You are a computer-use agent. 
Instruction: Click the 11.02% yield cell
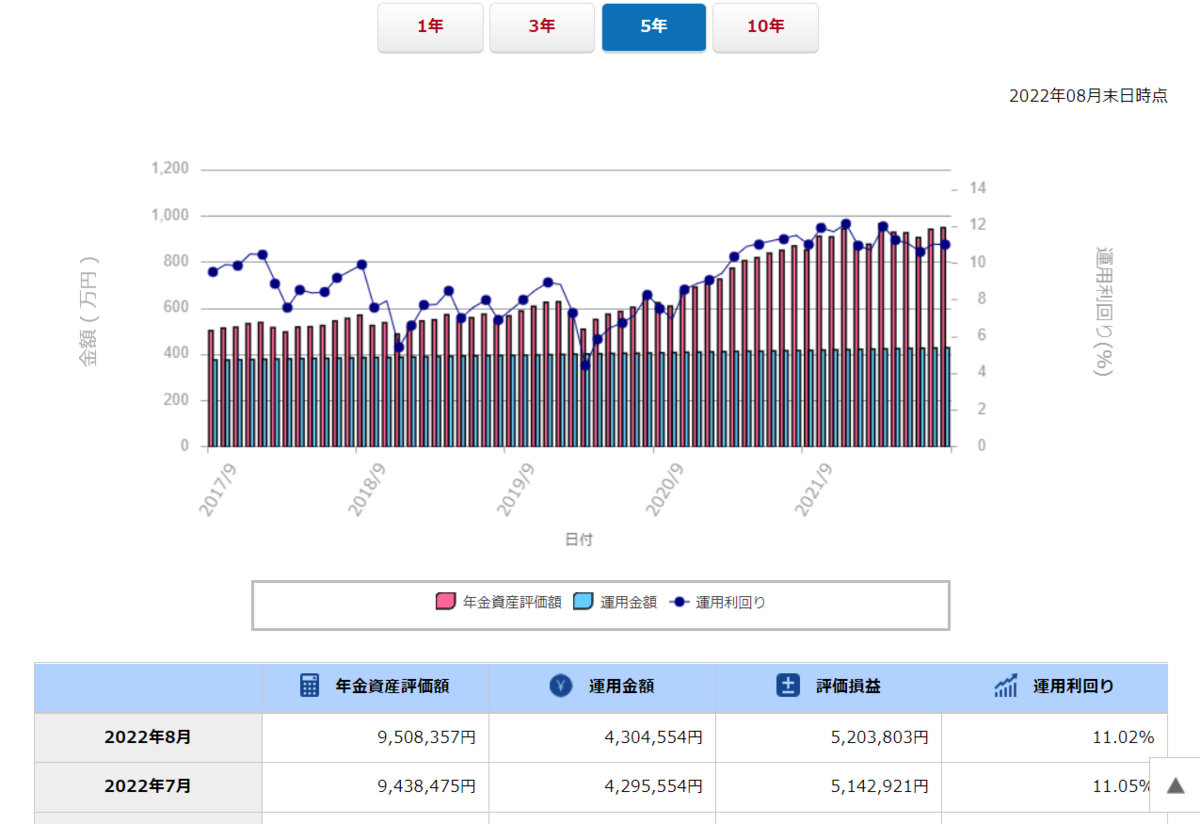point(1054,738)
